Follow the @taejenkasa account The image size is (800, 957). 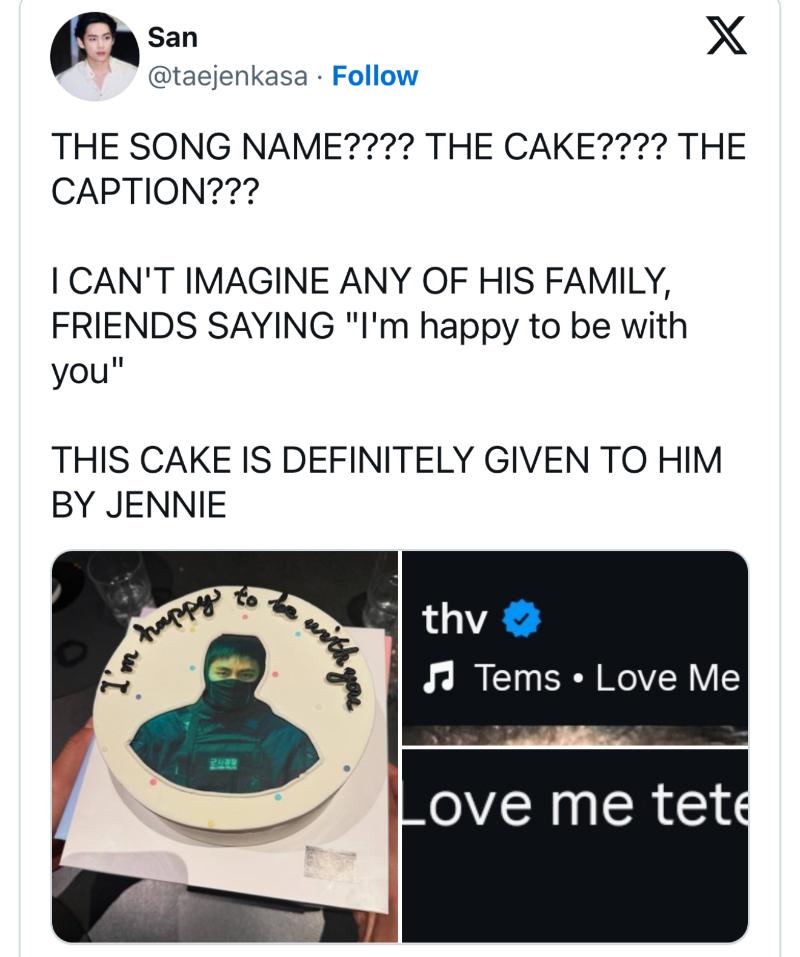(x=374, y=76)
